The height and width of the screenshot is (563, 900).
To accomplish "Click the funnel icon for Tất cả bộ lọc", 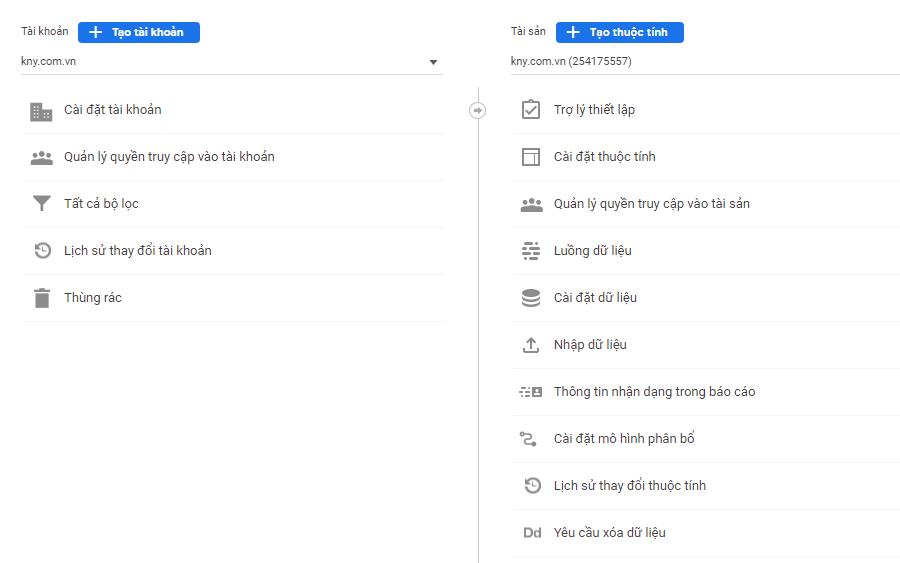I will (x=41, y=204).
